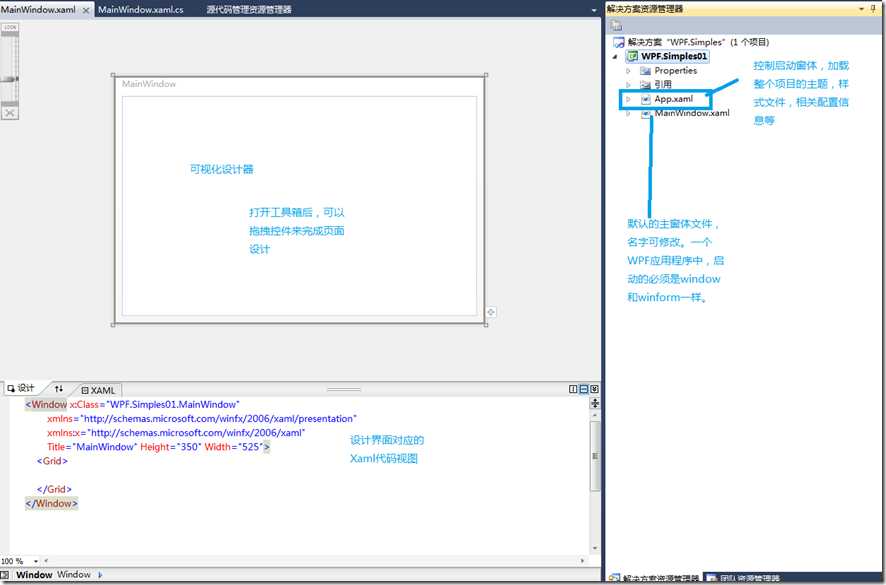Click the xmlns presentation namespace line
The image size is (886, 585).
(202, 419)
